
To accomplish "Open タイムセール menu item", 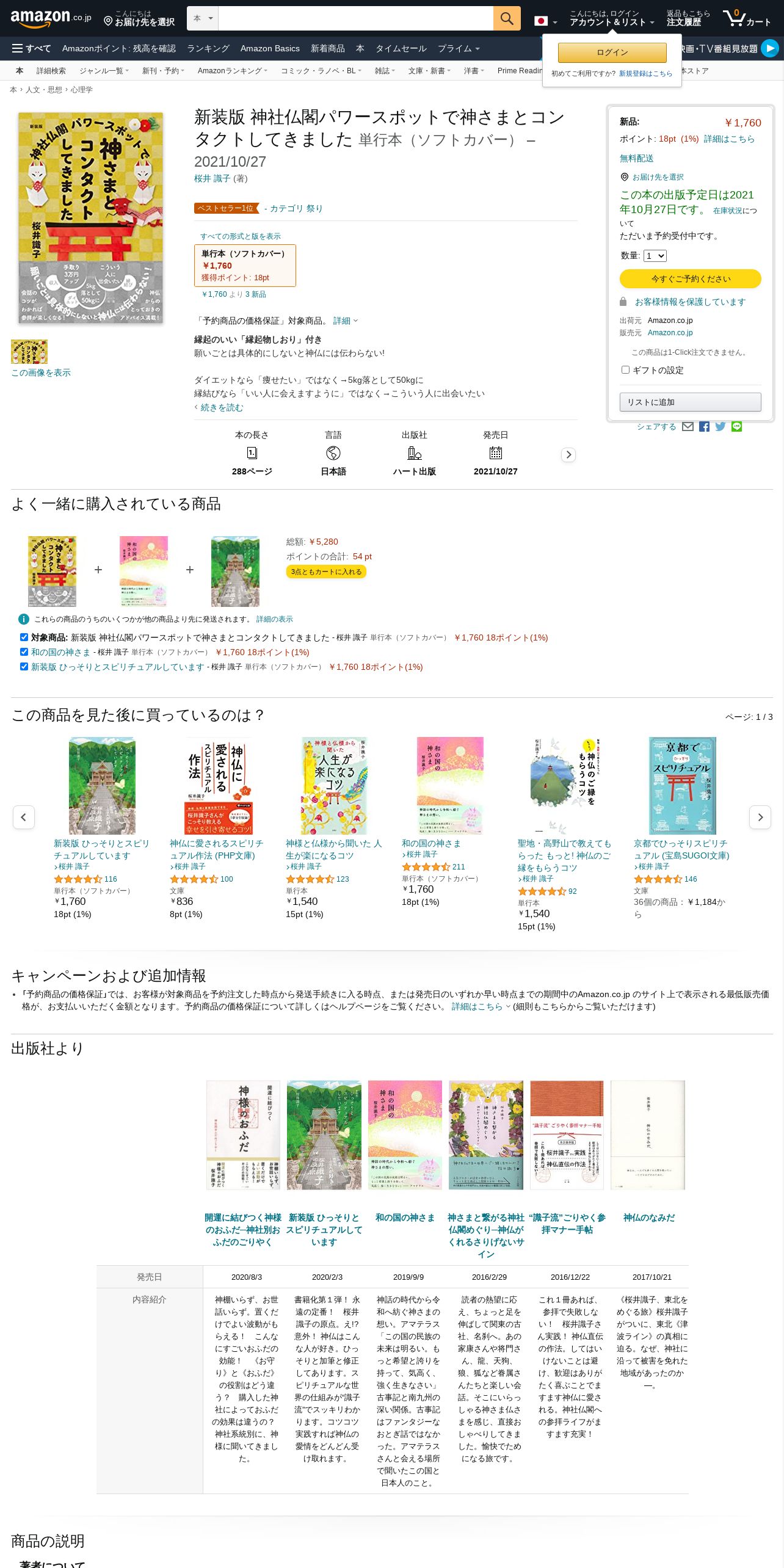I will [x=401, y=48].
